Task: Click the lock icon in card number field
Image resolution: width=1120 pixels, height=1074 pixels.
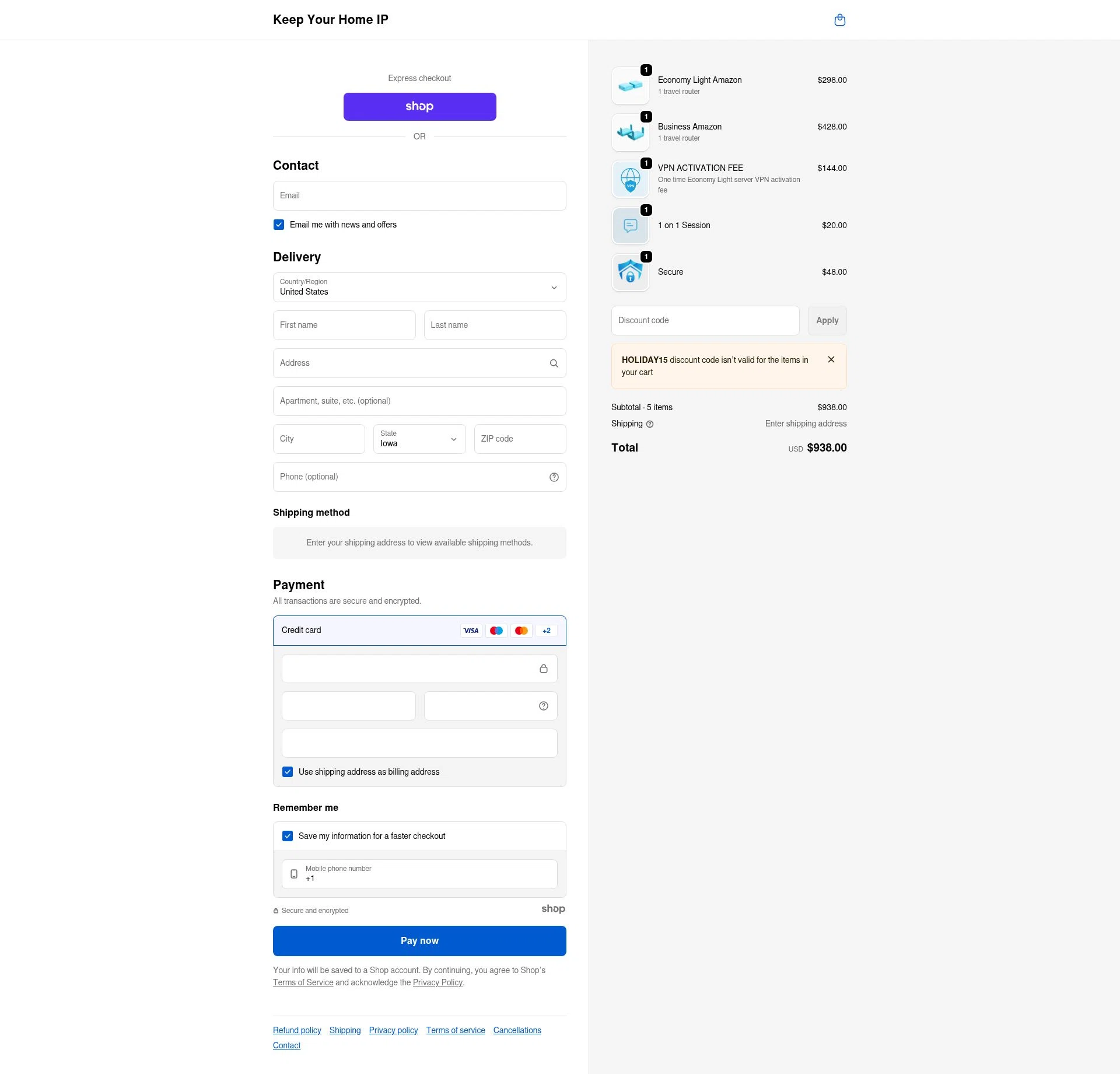Action: (x=544, y=669)
